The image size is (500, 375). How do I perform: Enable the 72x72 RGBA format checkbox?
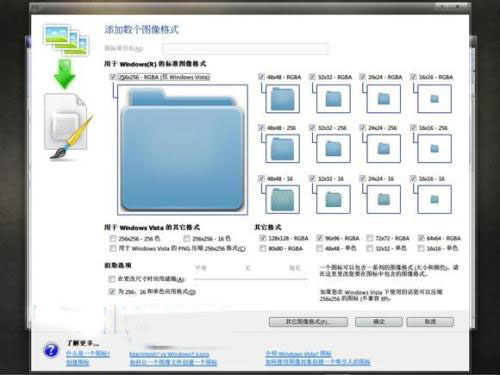370,238
